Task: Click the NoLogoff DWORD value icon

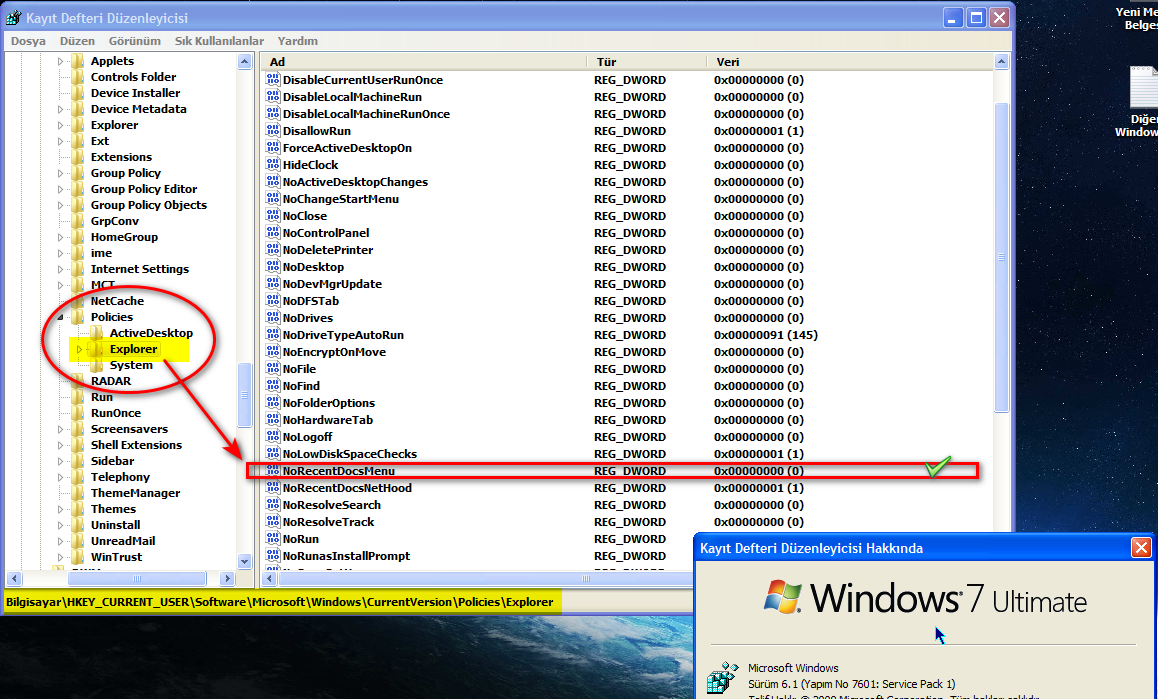Action: pyautogui.click(x=273, y=437)
